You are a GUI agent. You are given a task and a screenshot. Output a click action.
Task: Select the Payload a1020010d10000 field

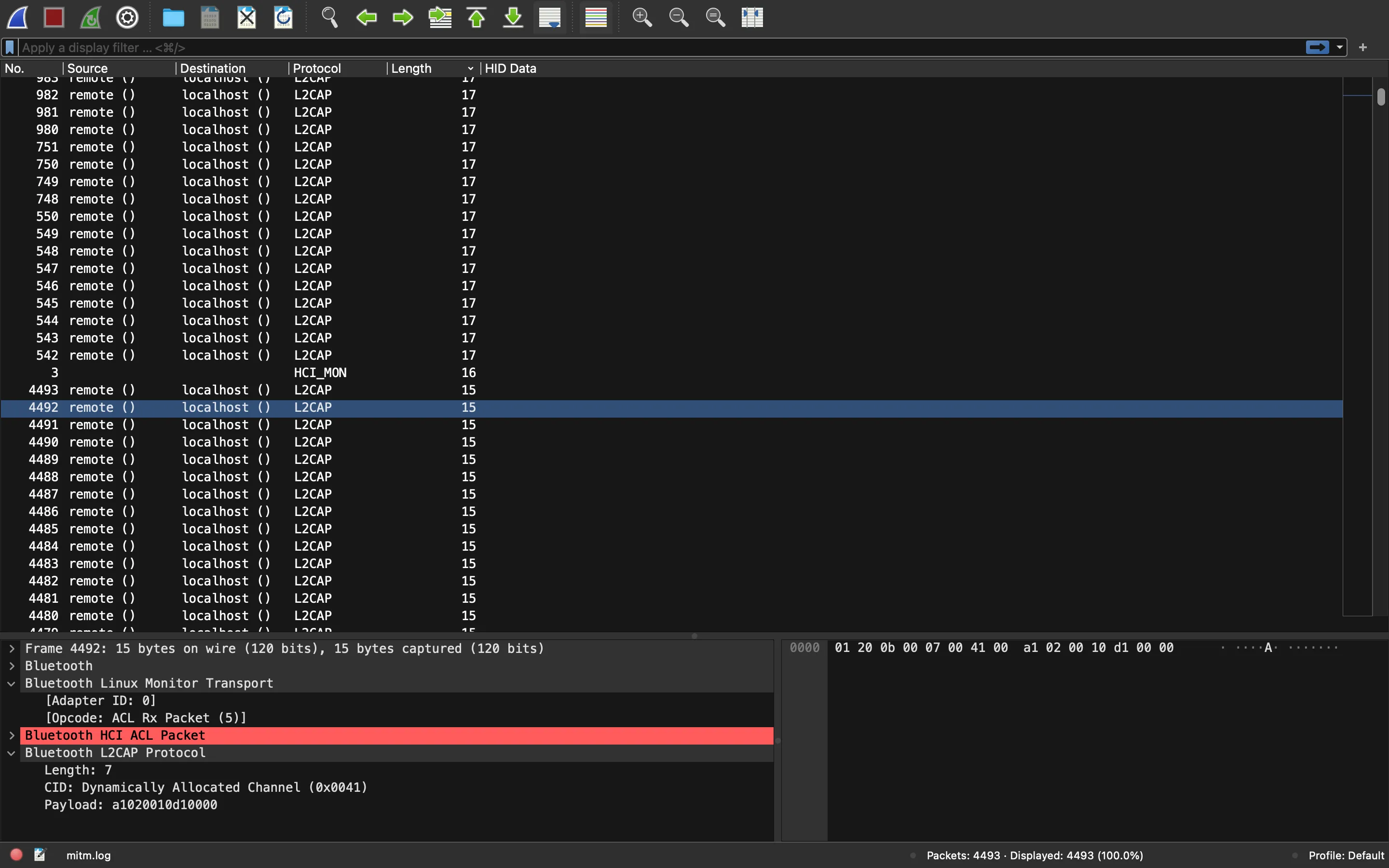(131, 805)
